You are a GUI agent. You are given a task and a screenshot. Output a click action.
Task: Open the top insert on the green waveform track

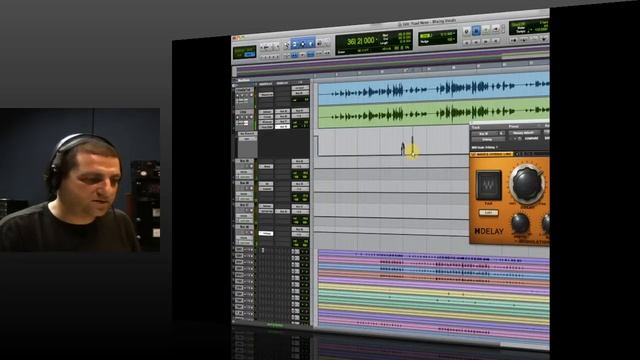(266, 112)
